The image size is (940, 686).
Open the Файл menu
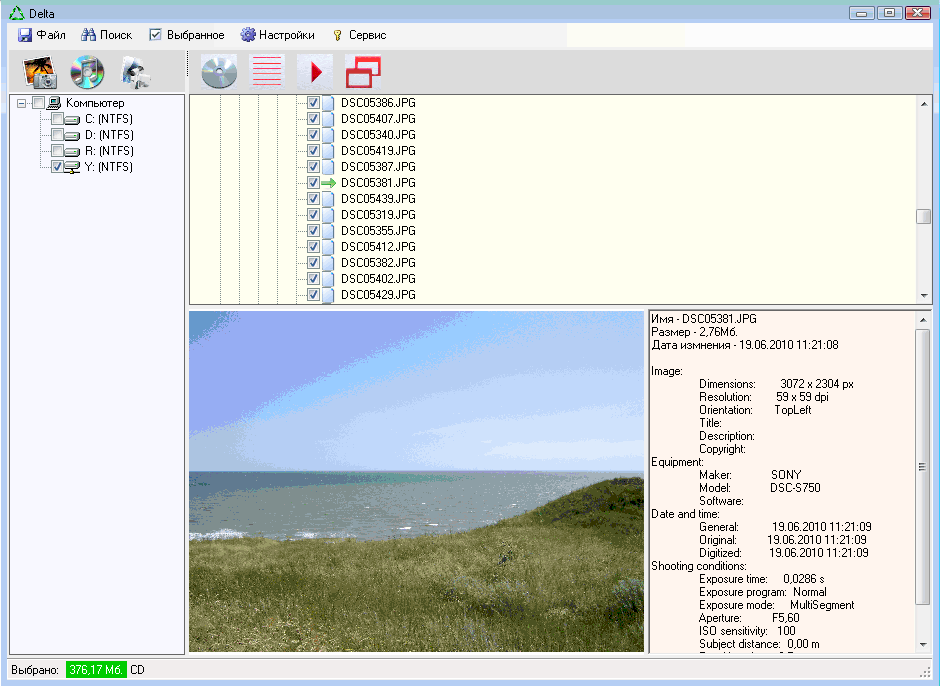point(42,35)
